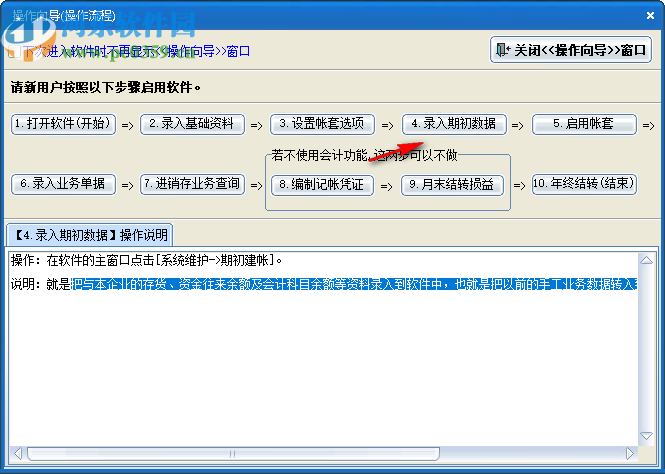Open step 8. 编制记帐凭证

[x=322, y=185]
